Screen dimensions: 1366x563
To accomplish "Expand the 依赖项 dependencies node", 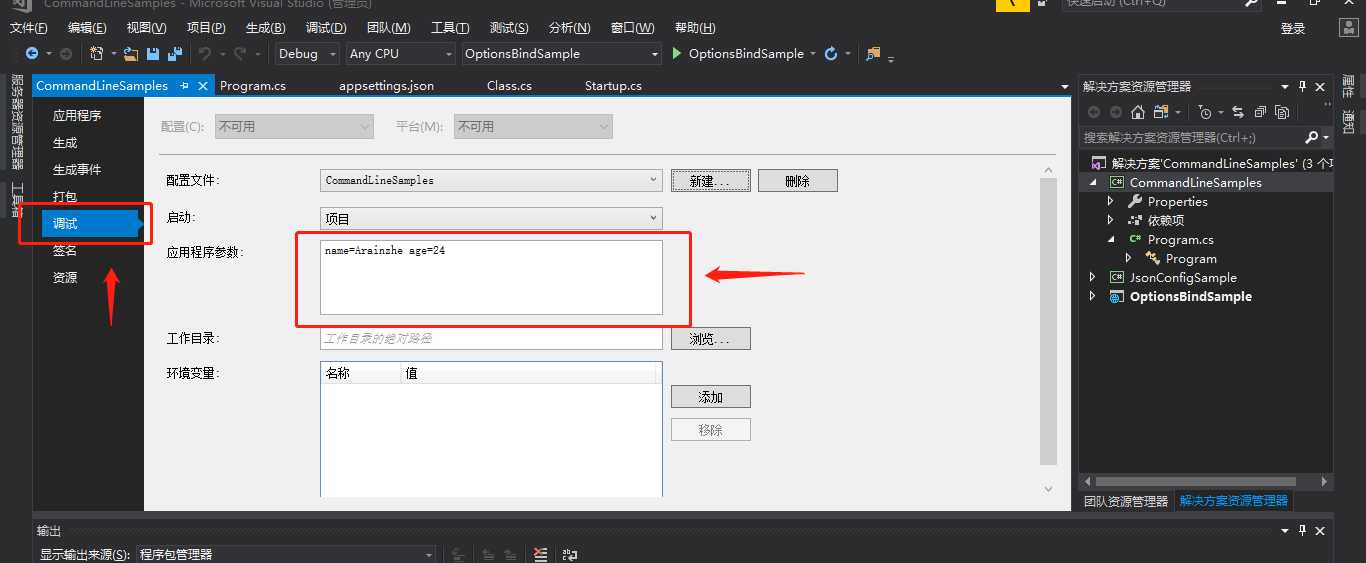I will tap(1111, 220).
